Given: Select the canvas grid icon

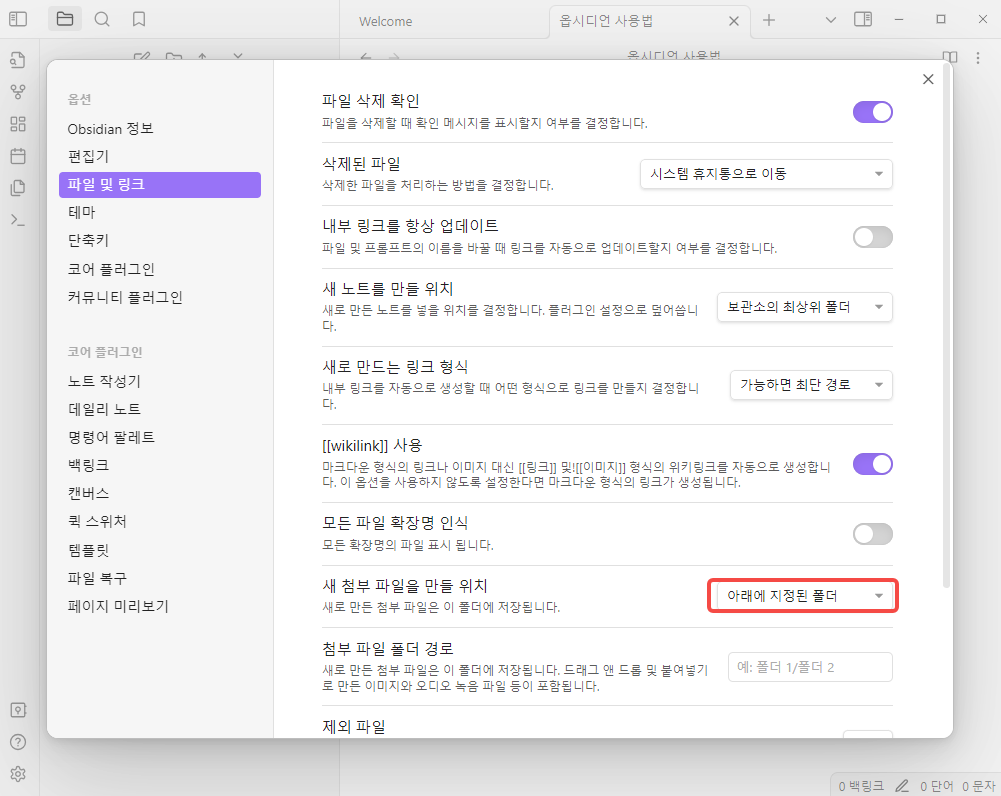Looking at the screenshot, I should pos(17,124).
